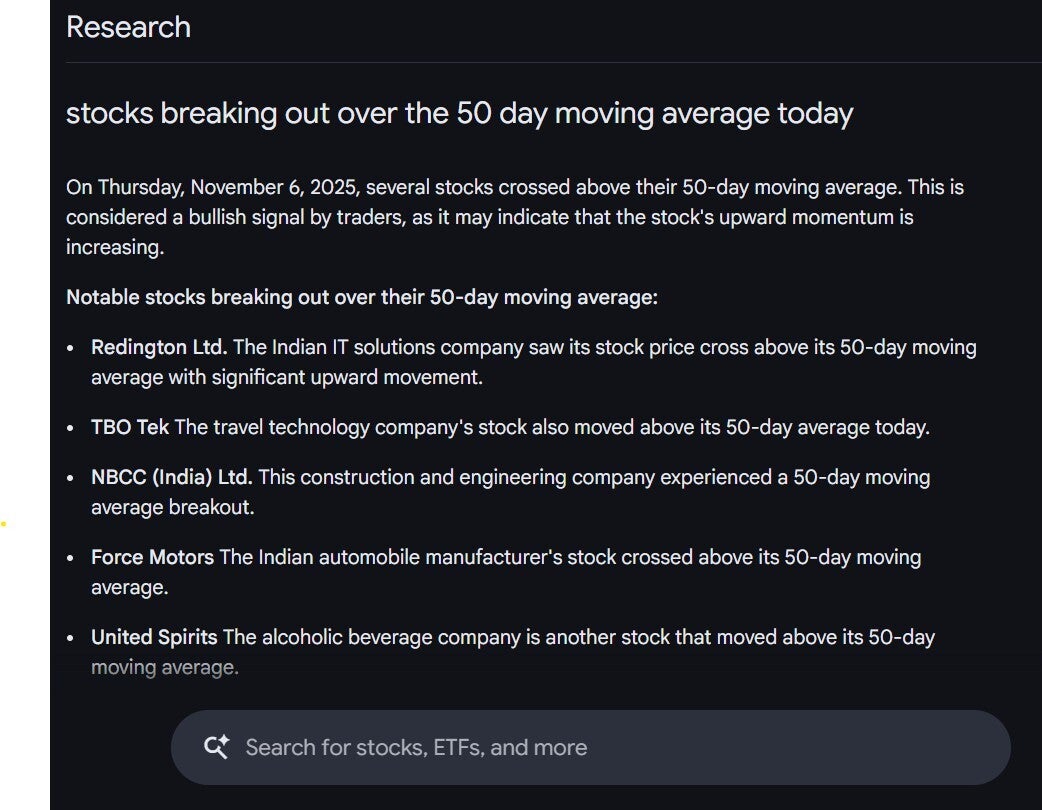Click the bullet icon beside United Spirits
Image resolution: width=1042 pixels, height=810 pixels.
(x=70, y=639)
